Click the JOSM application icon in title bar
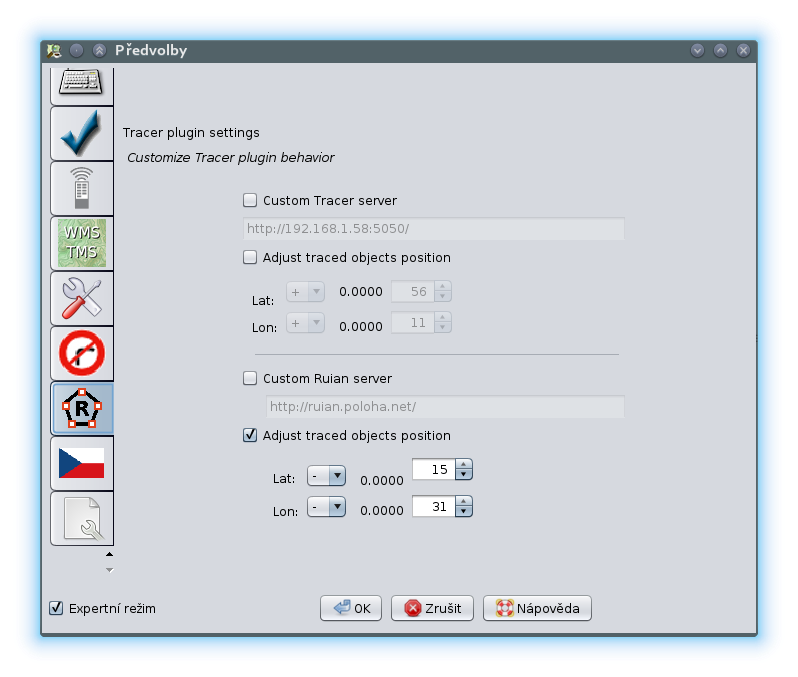 tap(54, 50)
